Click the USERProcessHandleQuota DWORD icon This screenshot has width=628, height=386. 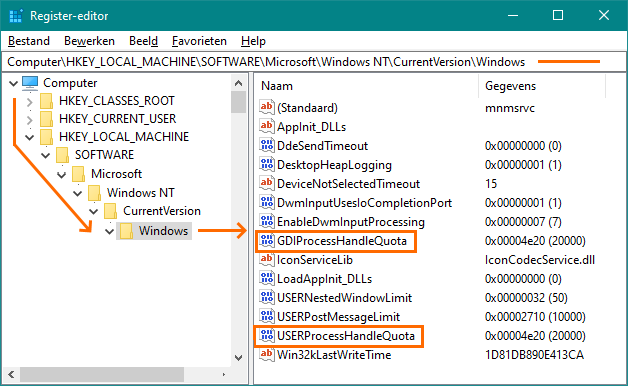(267, 335)
